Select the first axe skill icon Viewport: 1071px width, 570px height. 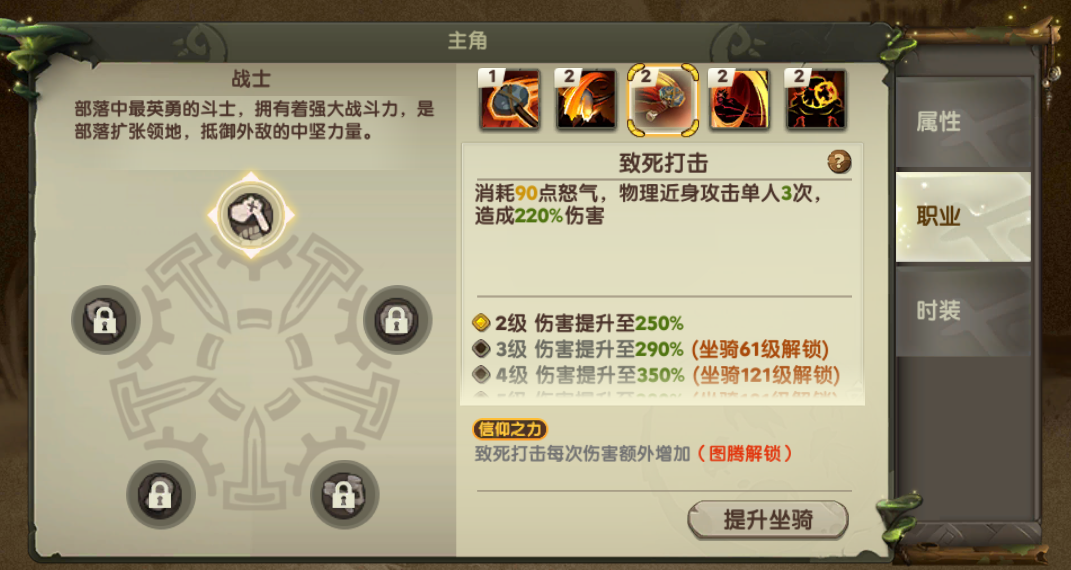point(510,100)
